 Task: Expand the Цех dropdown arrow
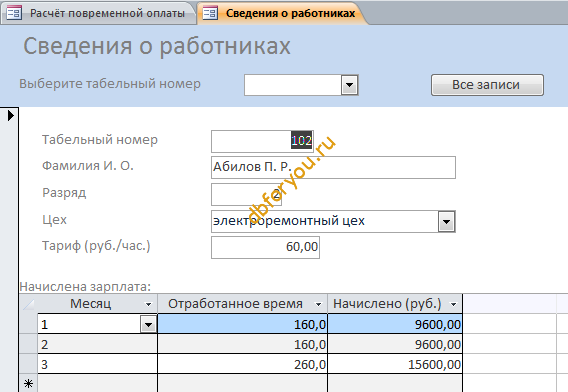446,221
